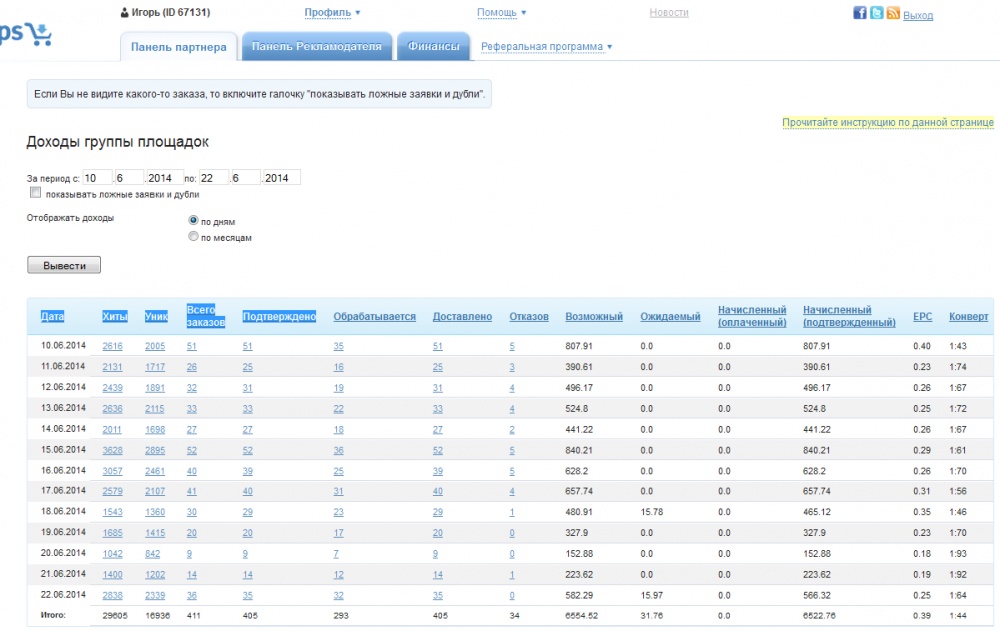Toggle показывать ложные заявки и дубли checkbox

35,193
